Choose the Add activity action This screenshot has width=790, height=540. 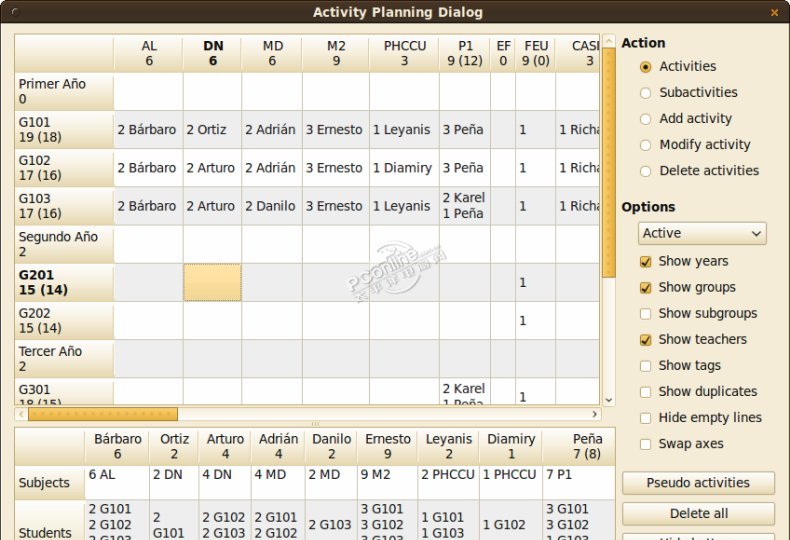tap(645, 119)
